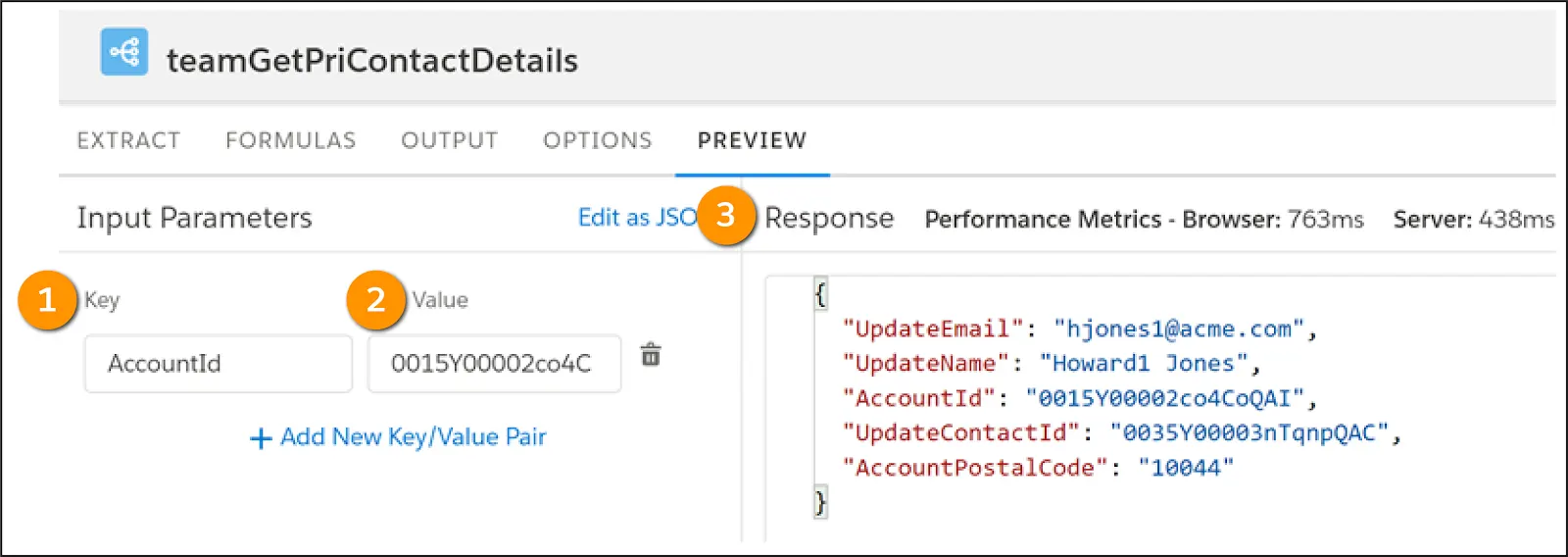Delete the AccountId key/value pair trash icon
This screenshot has width=1568, height=557.
click(x=651, y=354)
